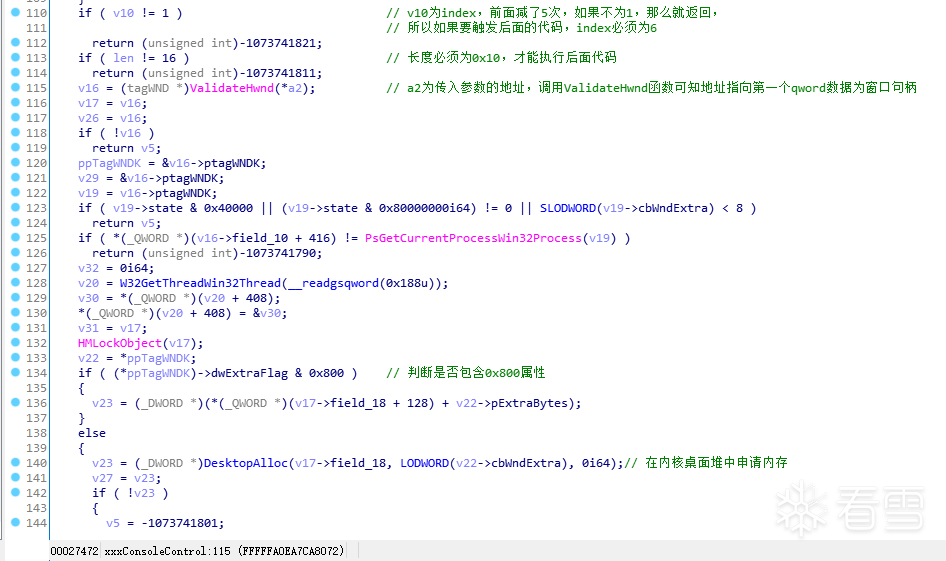
Task: Follow W32GetThreadWin32Thread function call
Action: pos(200,283)
